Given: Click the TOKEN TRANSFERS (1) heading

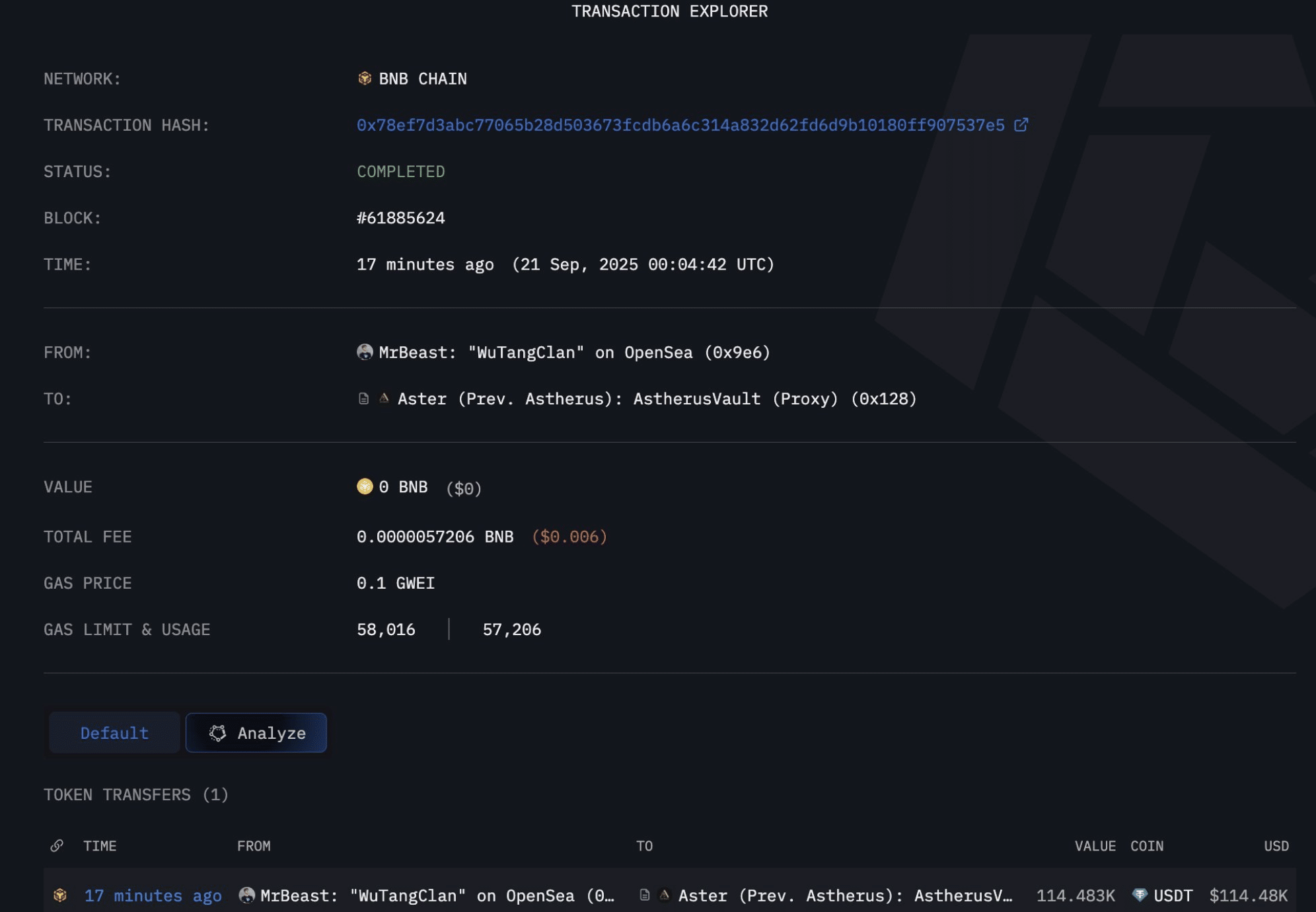Looking at the screenshot, I should [x=136, y=794].
